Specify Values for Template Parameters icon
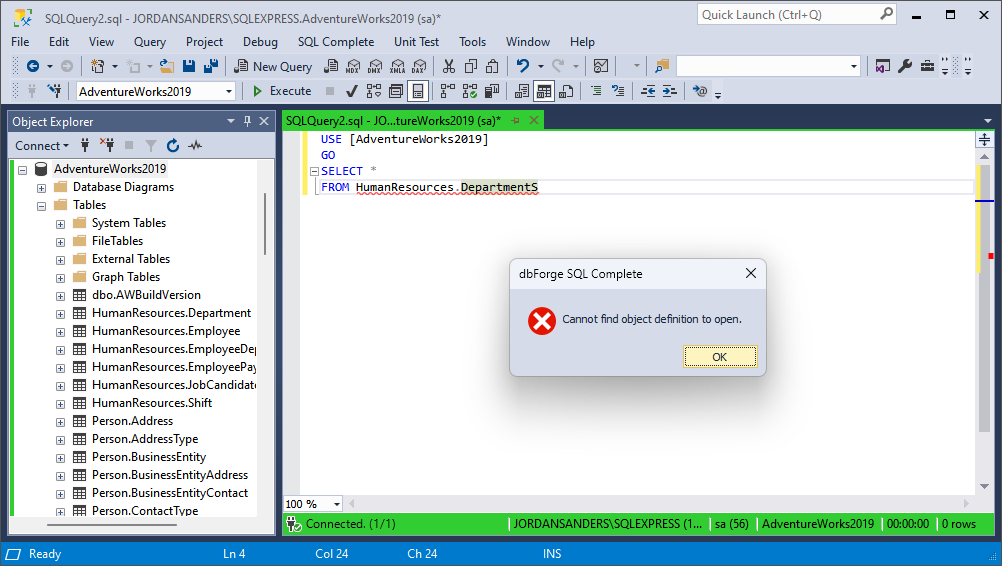 pyautogui.click(x=700, y=91)
